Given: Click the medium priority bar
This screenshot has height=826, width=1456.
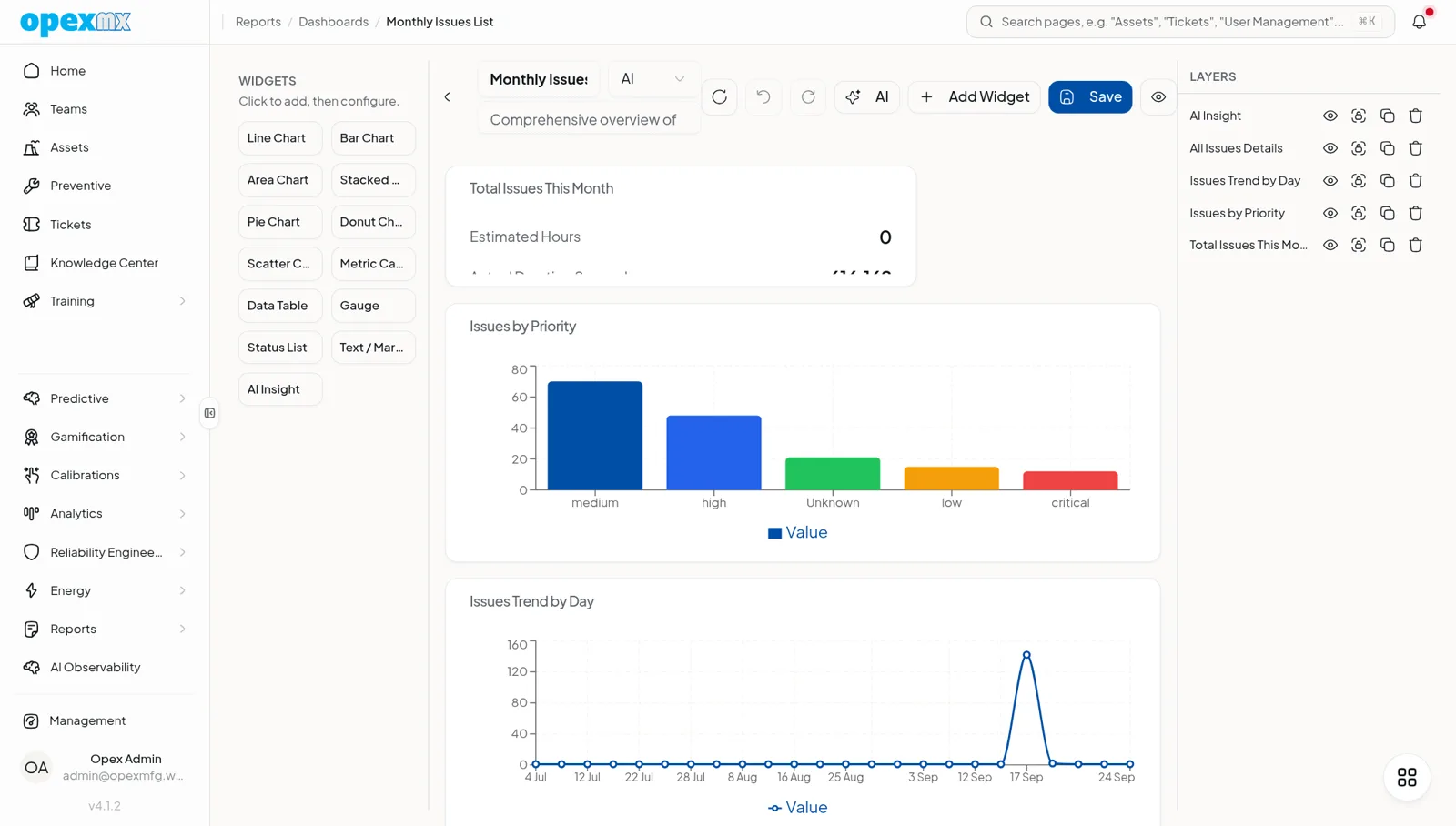Looking at the screenshot, I should [x=594, y=436].
